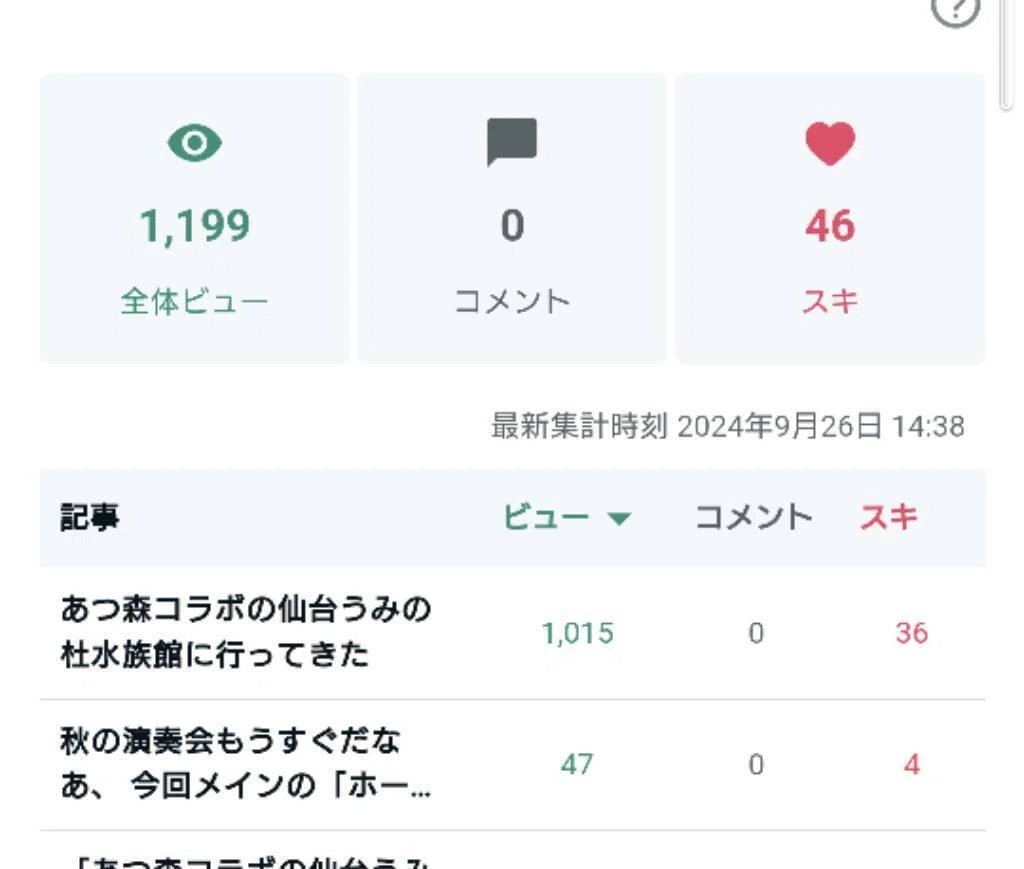Screen dimensions: 1024x869
Task: Select the スキ summary card
Action: (830, 218)
